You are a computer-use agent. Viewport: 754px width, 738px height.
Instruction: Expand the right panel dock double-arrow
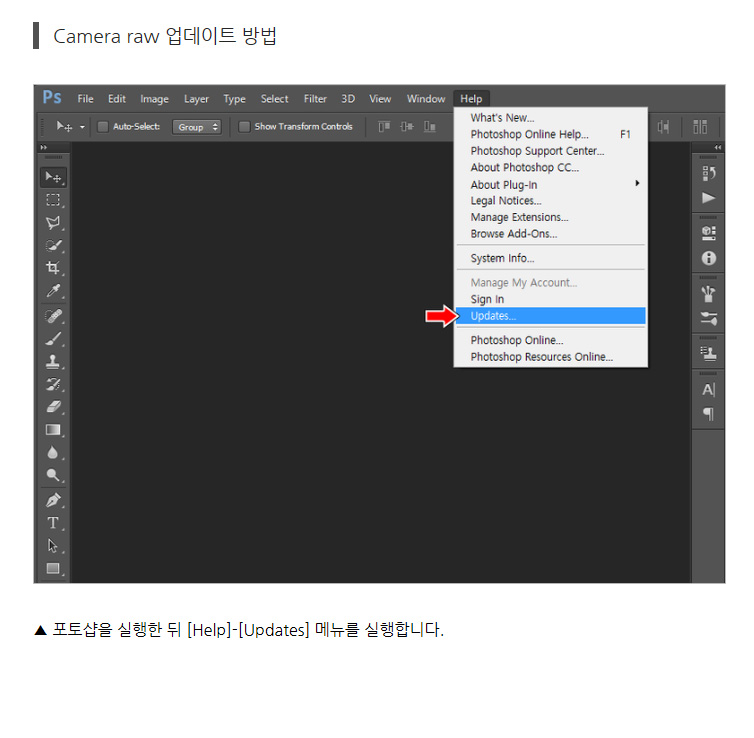pyautogui.click(x=718, y=147)
